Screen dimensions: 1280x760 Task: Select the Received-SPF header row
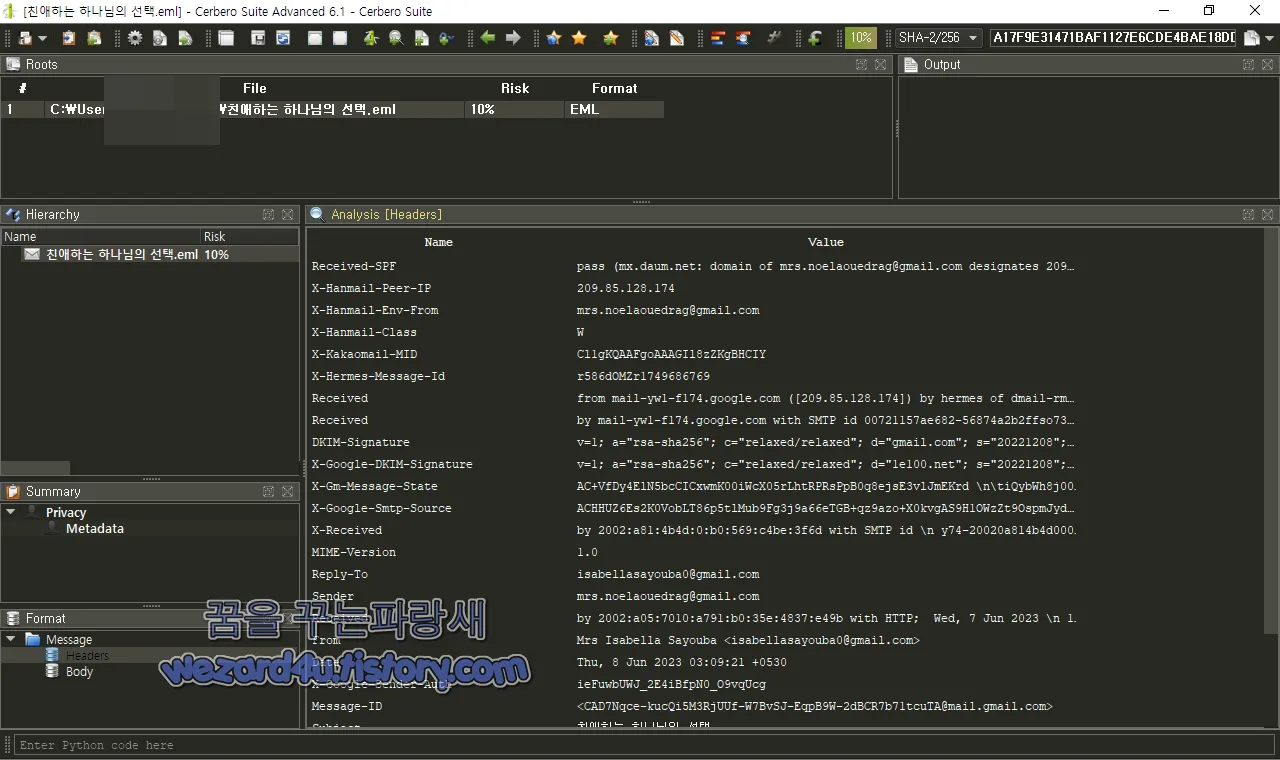pos(693,266)
